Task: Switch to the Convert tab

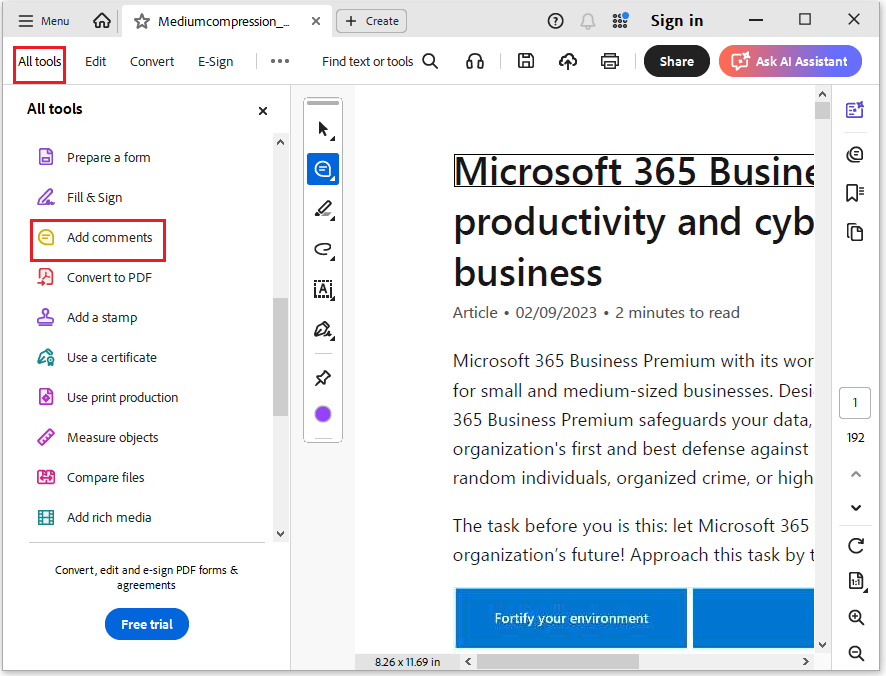Action: click(151, 61)
